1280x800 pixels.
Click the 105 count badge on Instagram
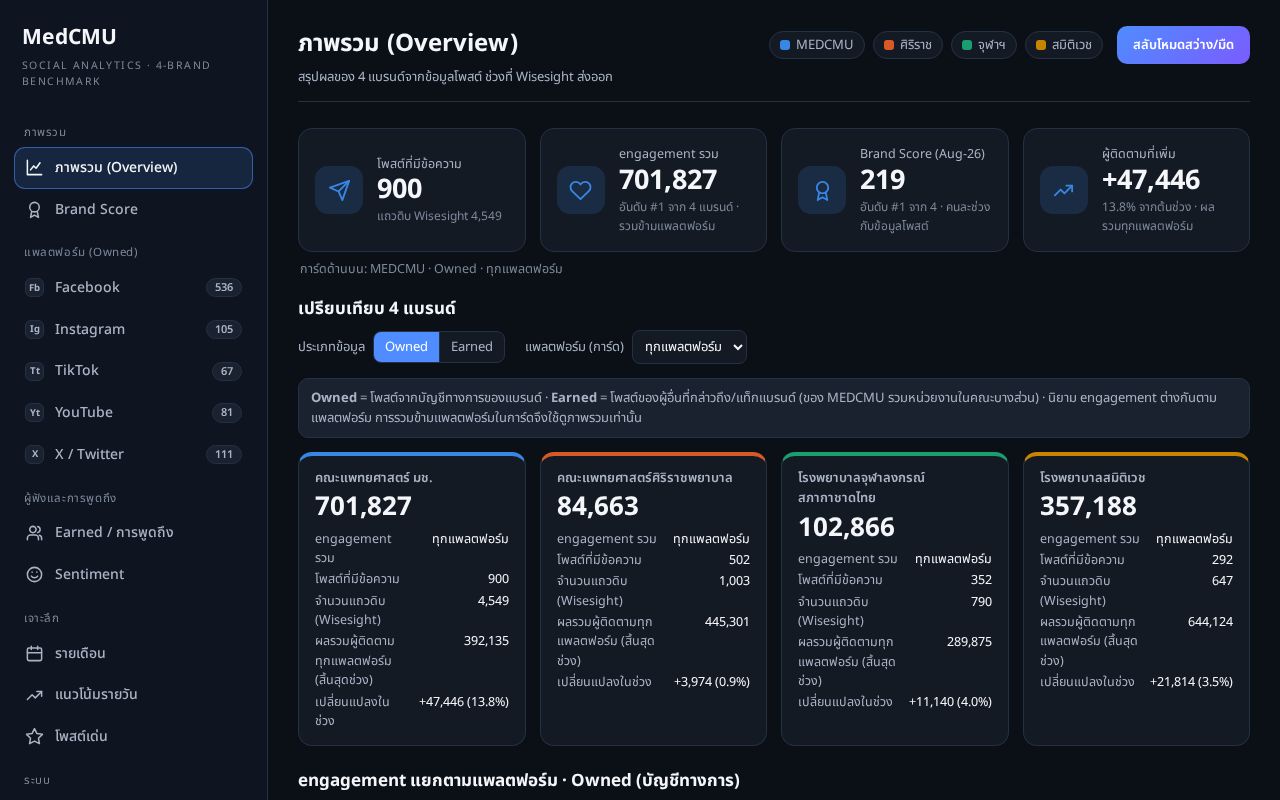[x=224, y=330]
